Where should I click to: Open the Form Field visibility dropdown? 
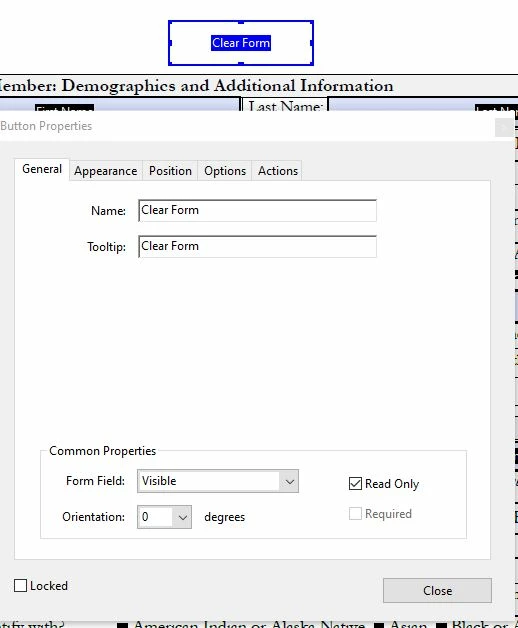point(218,481)
